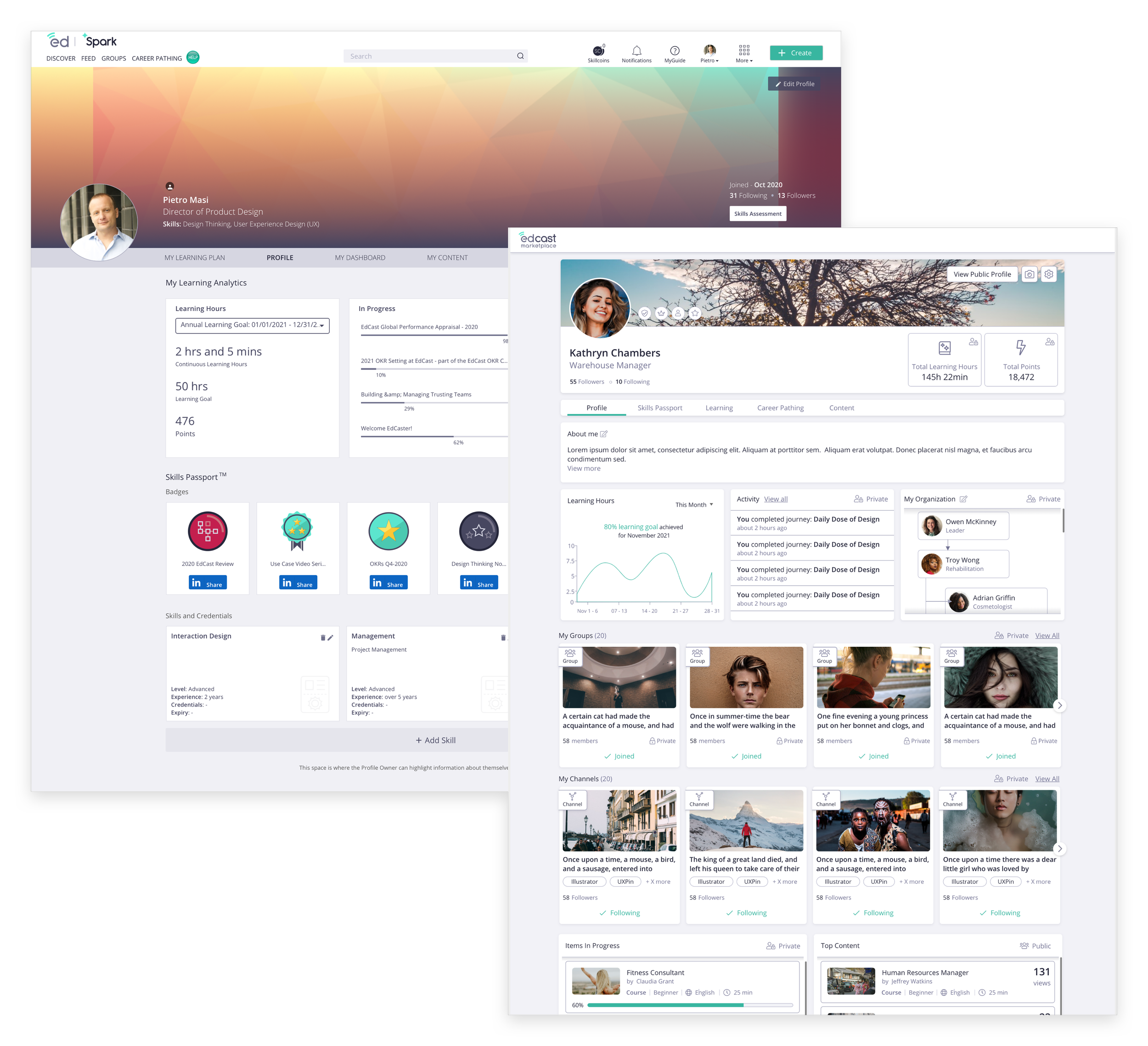The width and height of the screenshot is (1148, 1046).
Task: Click Fitness Consultant 60% progress bar
Action: click(x=690, y=1005)
